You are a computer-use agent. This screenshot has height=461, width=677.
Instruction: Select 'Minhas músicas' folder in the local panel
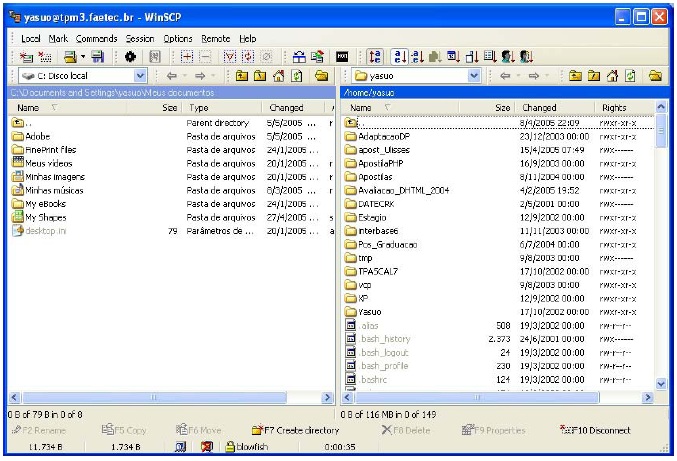pos(48,190)
